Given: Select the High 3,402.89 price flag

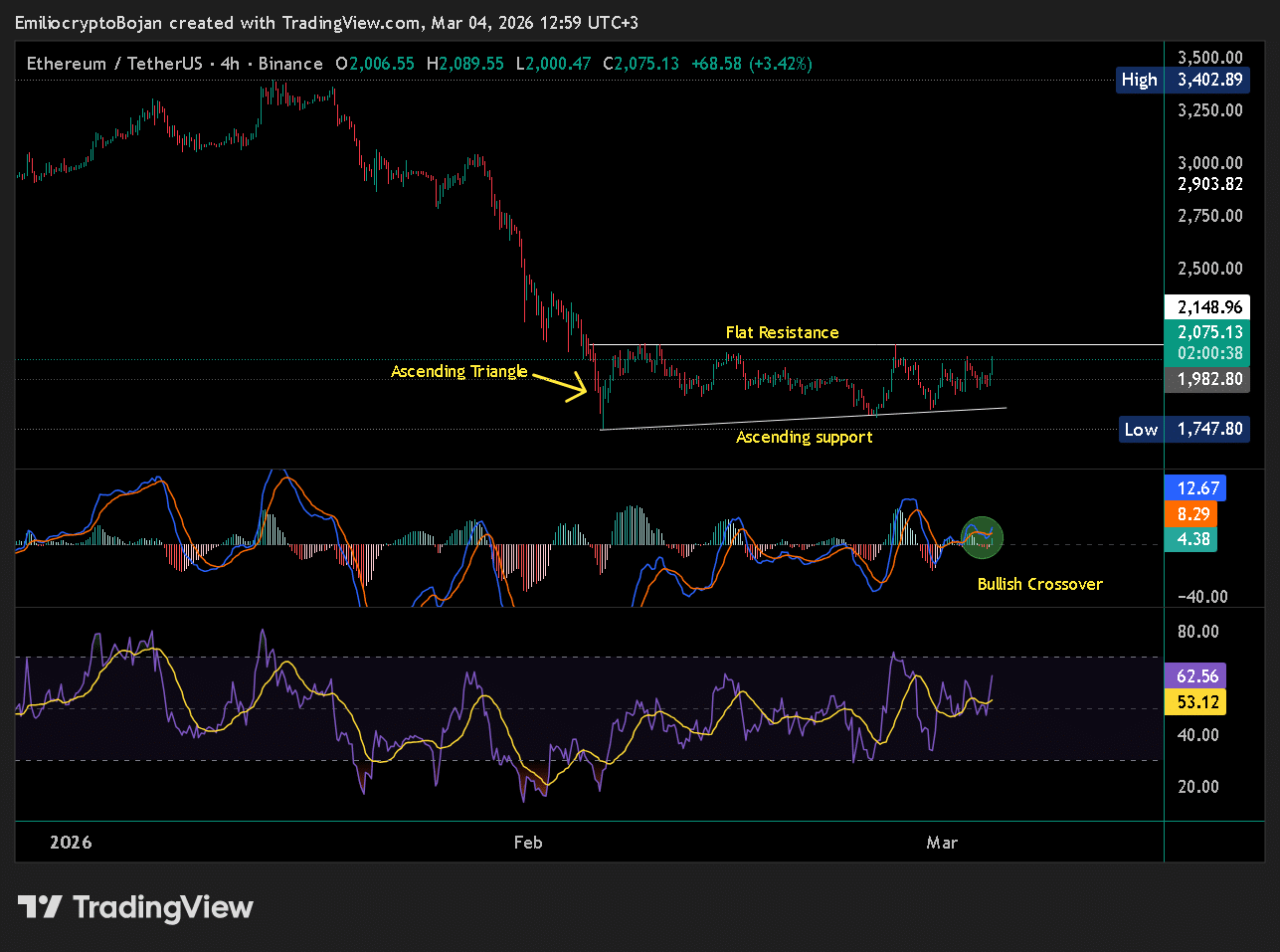Looking at the screenshot, I should [x=1183, y=80].
